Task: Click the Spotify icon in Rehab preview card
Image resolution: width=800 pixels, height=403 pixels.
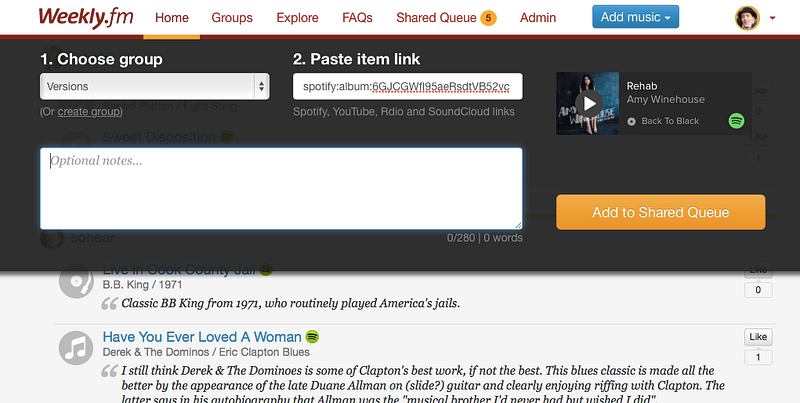Action: pyautogui.click(x=736, y=121)
